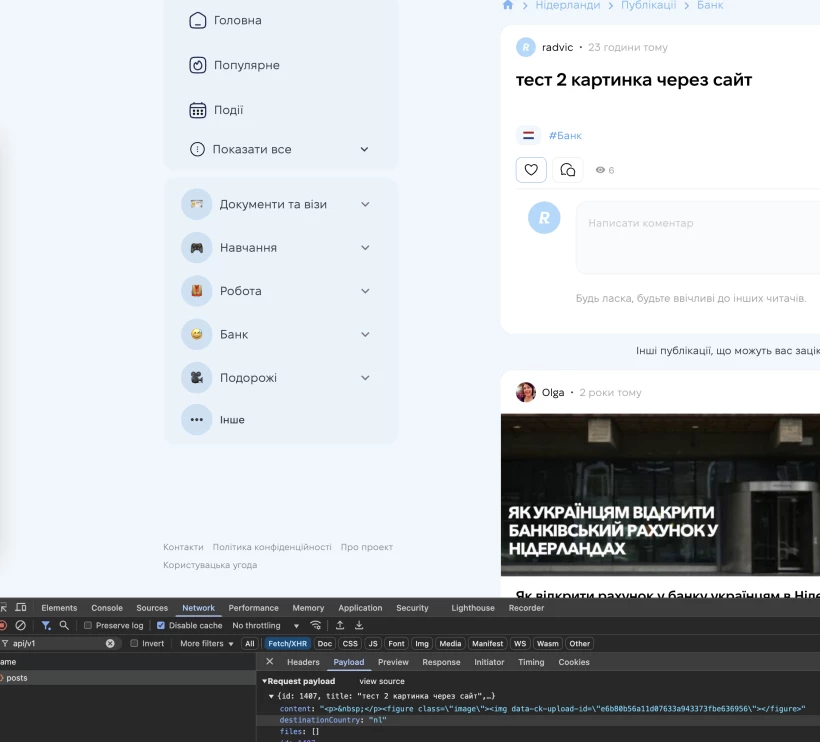Image resolution: width=820 pixels, height=742 pixels.
Task: Uncheck the Disable cache checkbox
Action: [x=161, y=625]
